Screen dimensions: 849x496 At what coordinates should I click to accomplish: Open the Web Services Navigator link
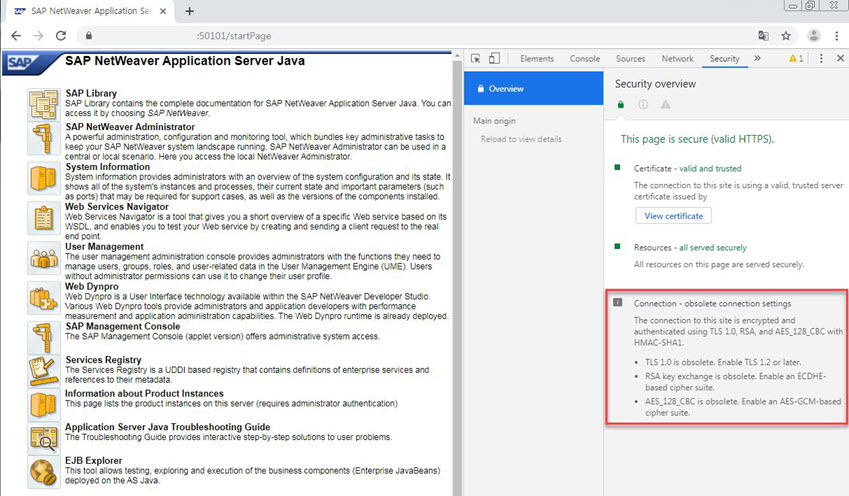coord(117,207)
